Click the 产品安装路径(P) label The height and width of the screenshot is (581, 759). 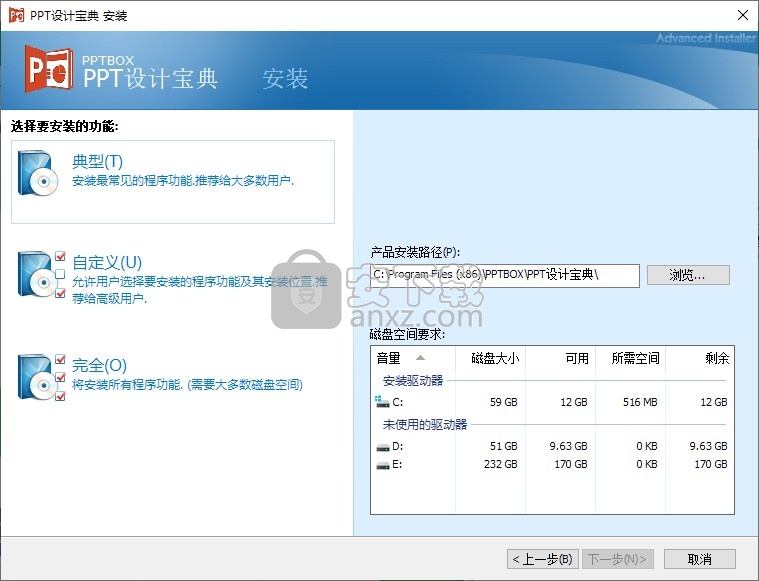415,252
